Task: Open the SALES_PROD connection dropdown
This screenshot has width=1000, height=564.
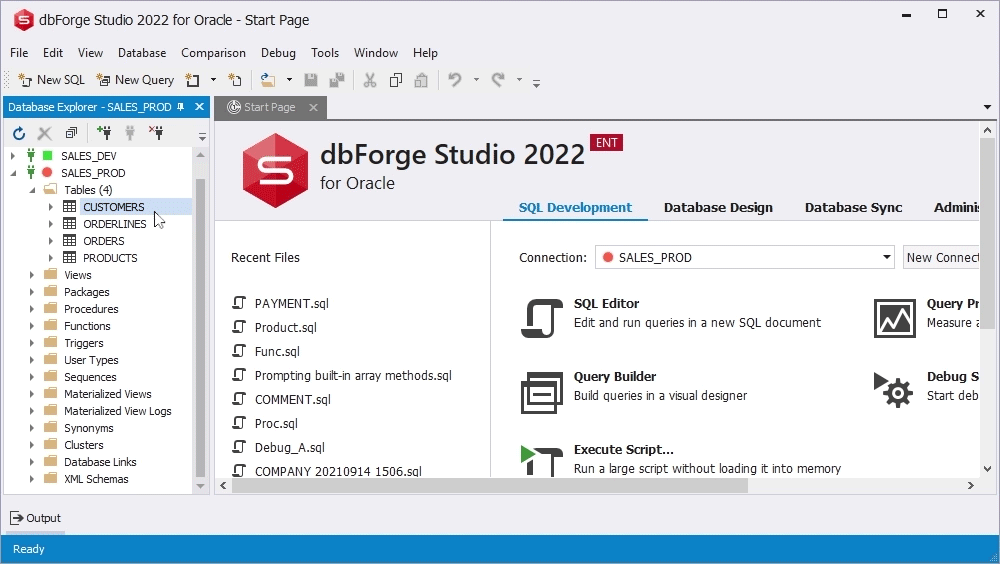Action: click(x=886, y=257)
